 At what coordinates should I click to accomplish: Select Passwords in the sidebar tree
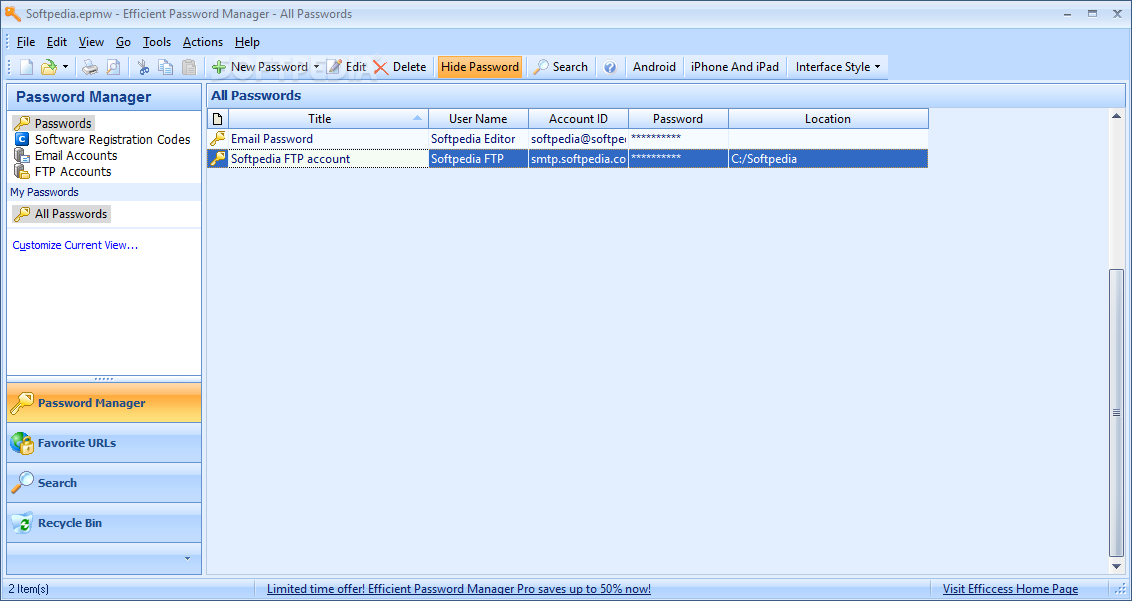(53, 124)
